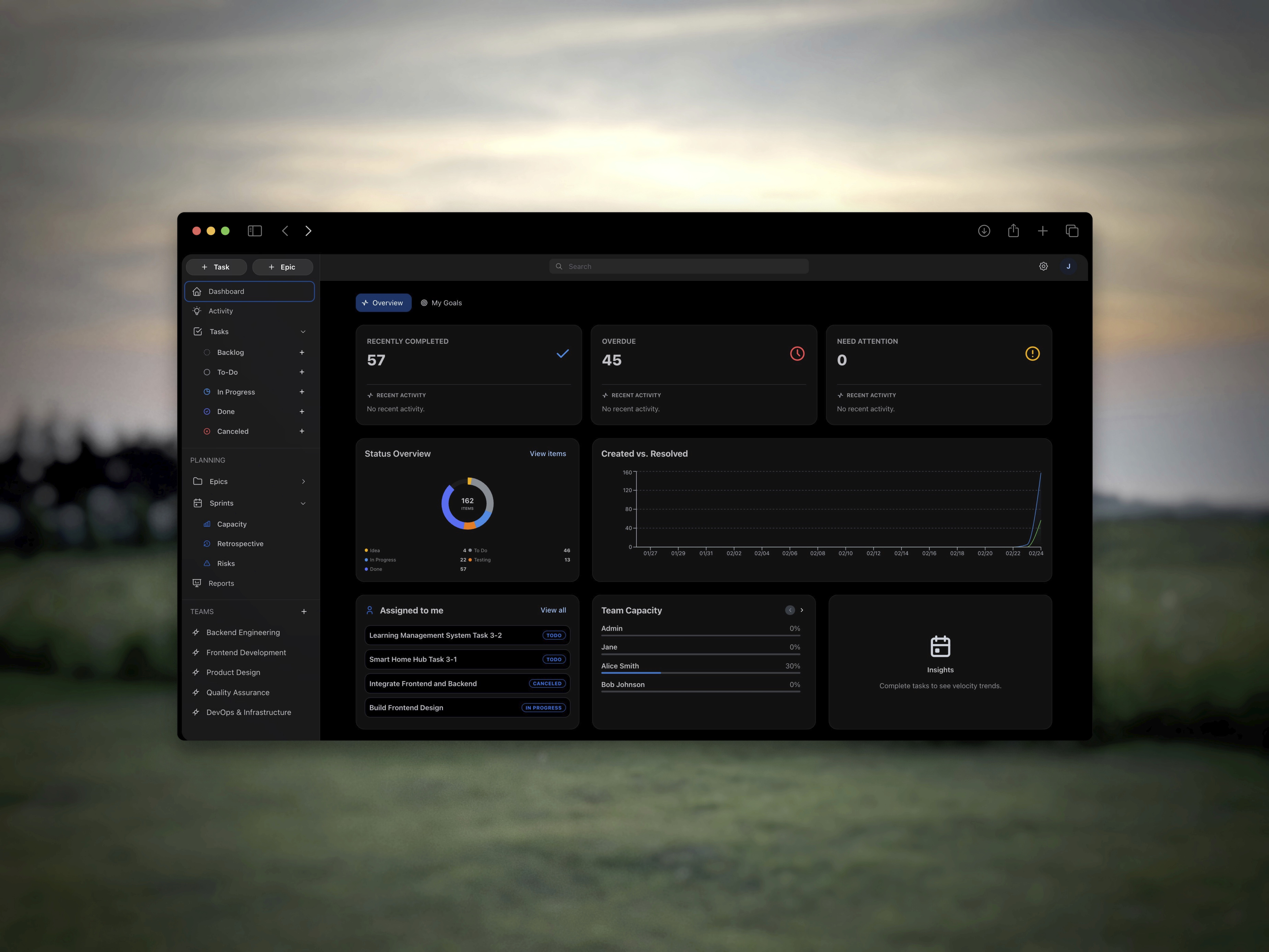Go to next Team Capacity page

point(801,610)
